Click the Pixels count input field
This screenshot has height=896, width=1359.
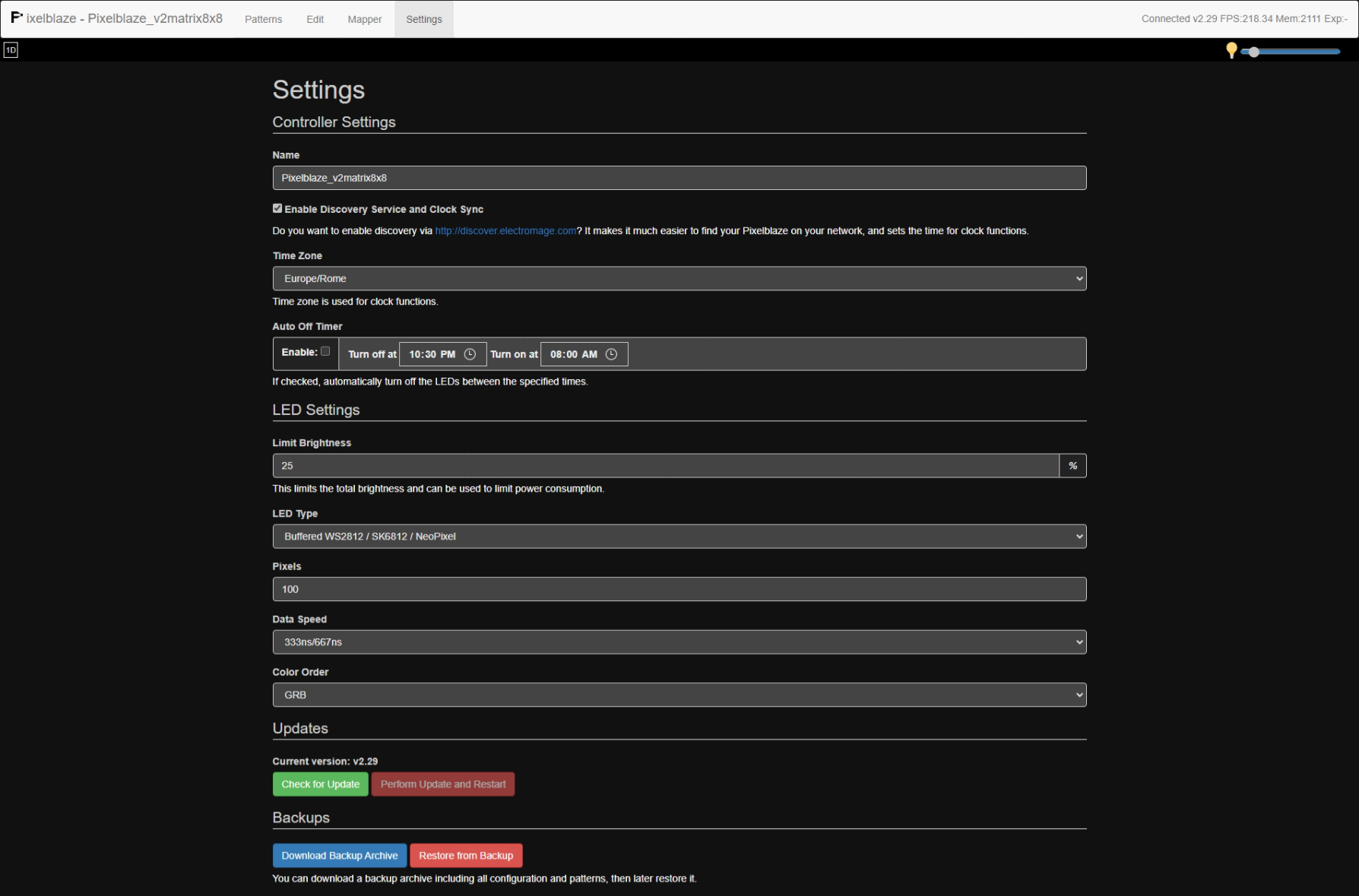pos(679,589)
